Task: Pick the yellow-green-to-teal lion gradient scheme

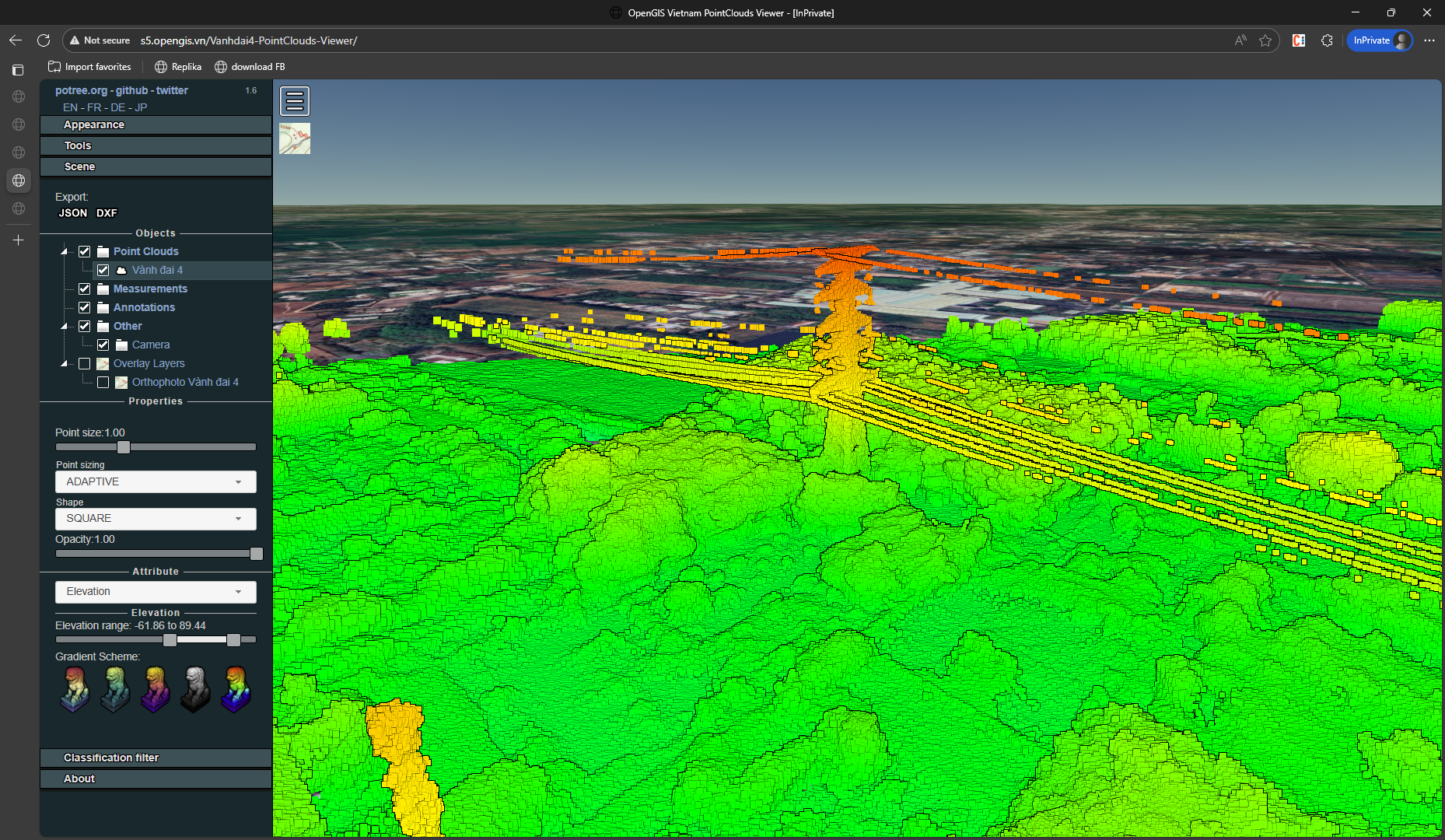Action: coord(115,689)
